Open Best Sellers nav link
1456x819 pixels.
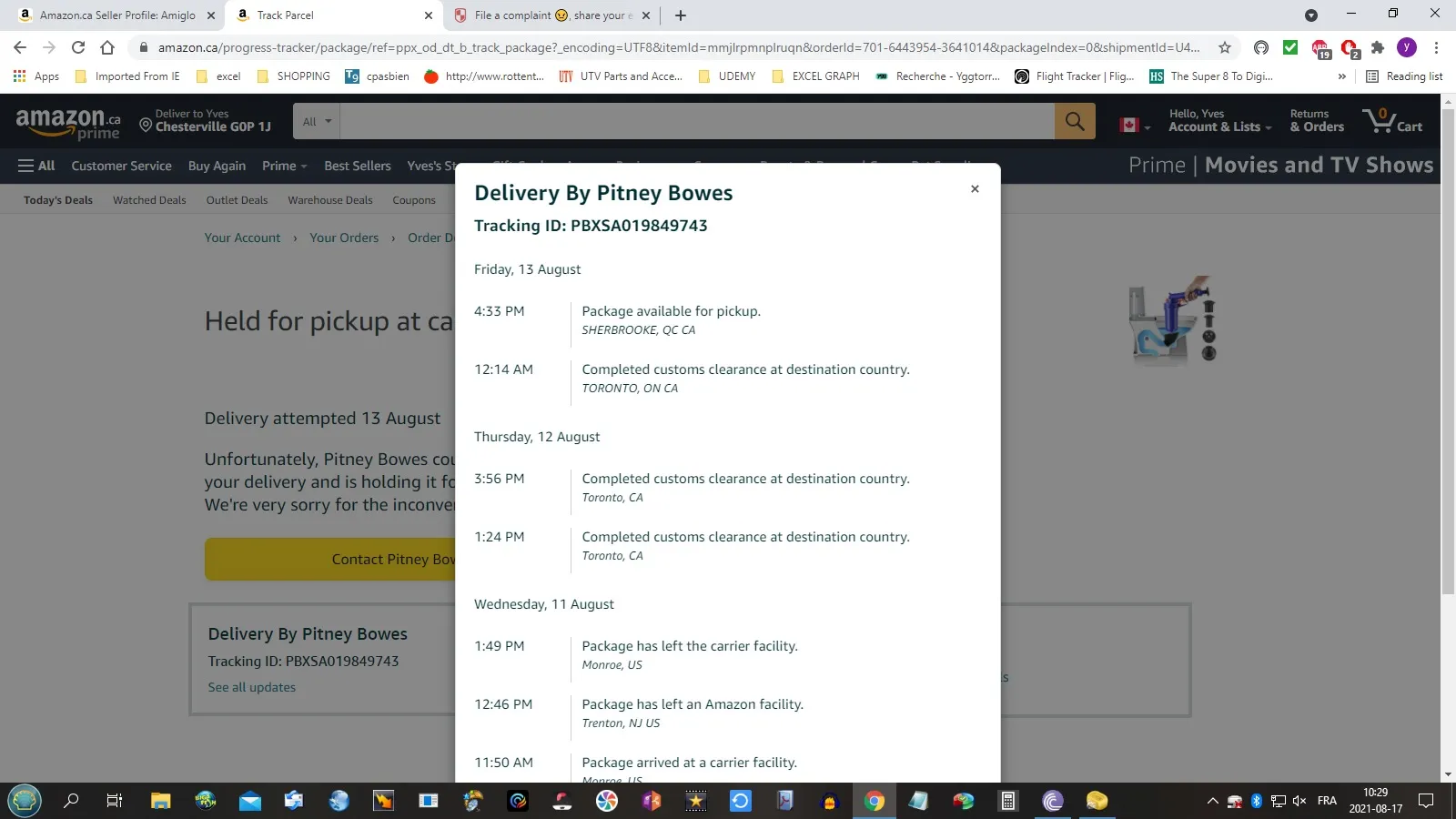click(x=358, y=166)
